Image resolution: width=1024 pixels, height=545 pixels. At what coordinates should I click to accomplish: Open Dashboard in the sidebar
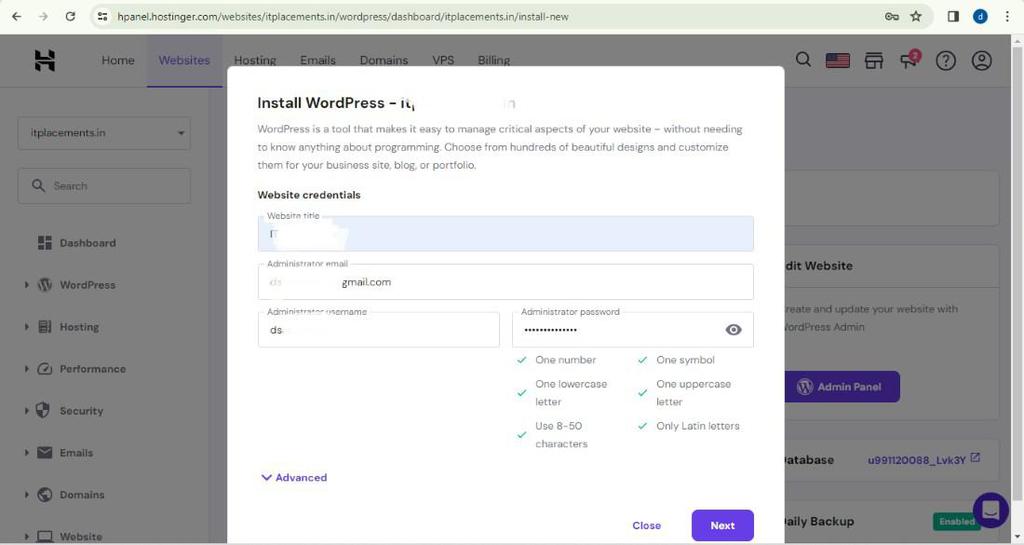click(87, 243)
